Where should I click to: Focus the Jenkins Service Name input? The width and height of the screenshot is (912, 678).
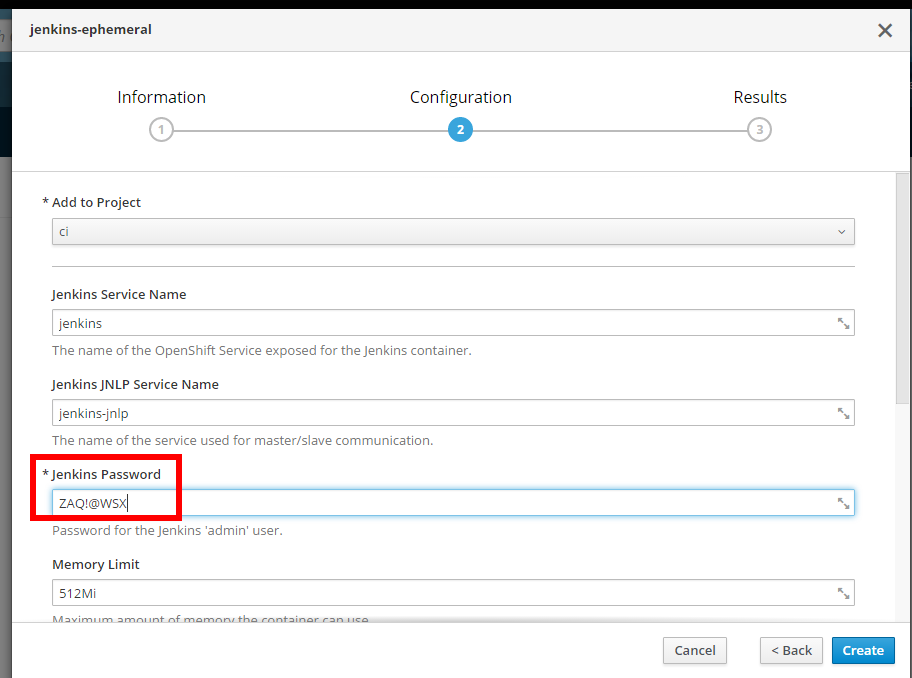[440, 323]
